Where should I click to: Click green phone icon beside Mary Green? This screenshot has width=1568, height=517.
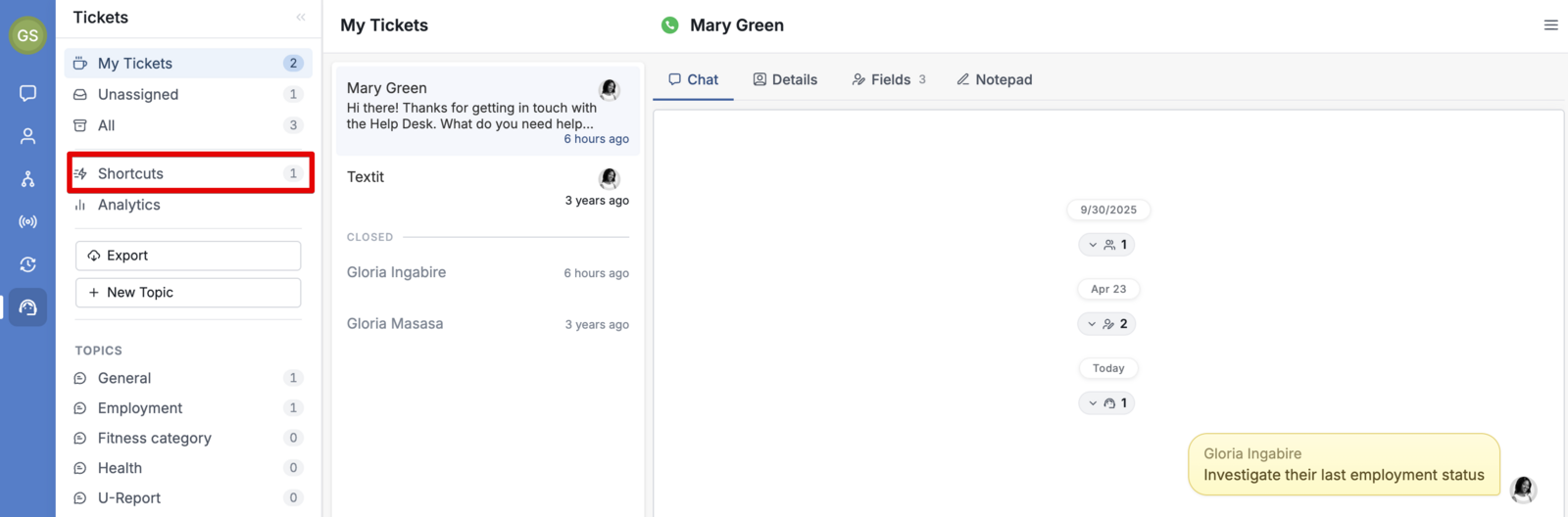670,25
